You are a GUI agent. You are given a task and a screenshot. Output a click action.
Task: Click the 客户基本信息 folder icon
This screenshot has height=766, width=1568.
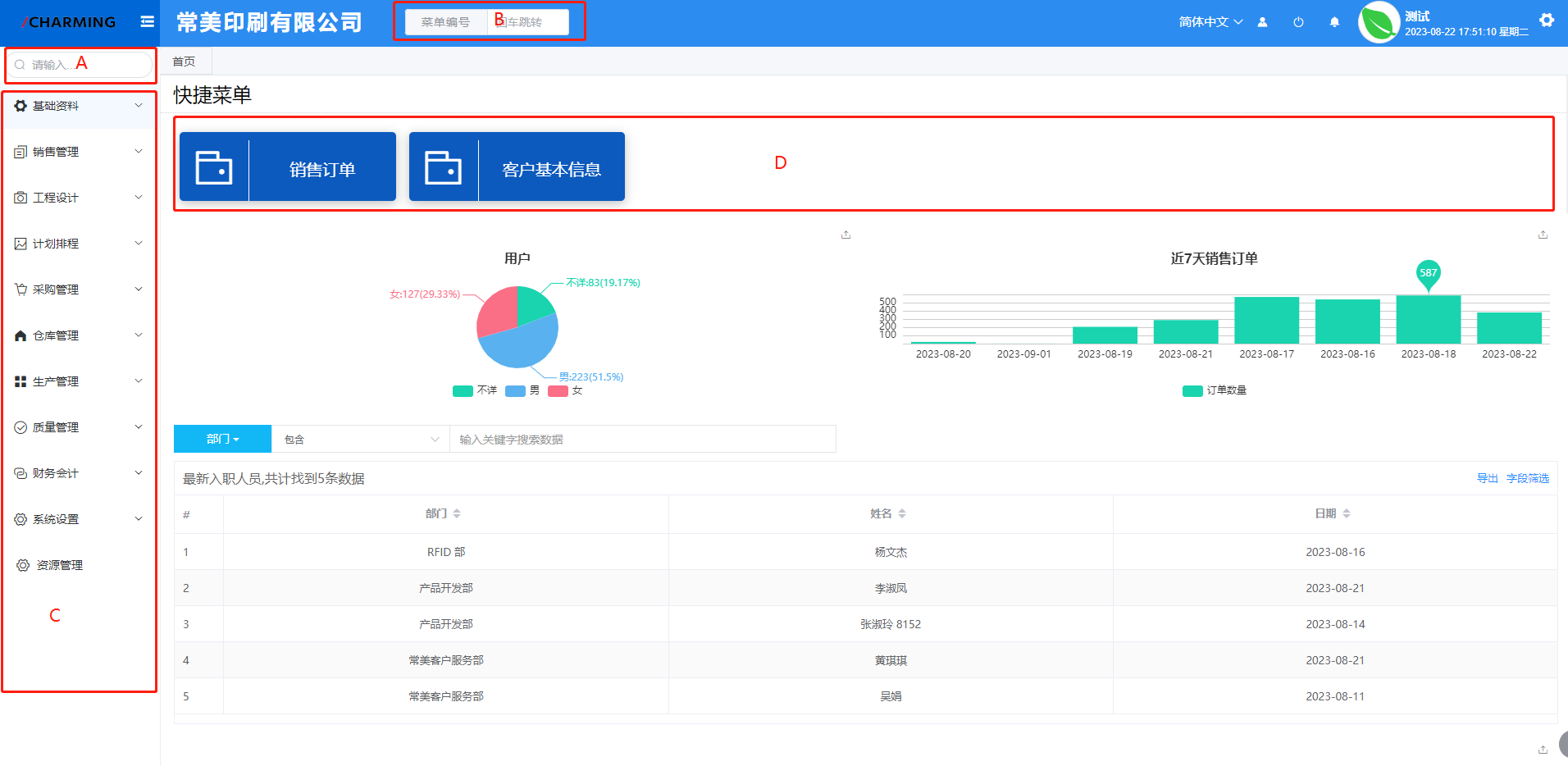443,167
